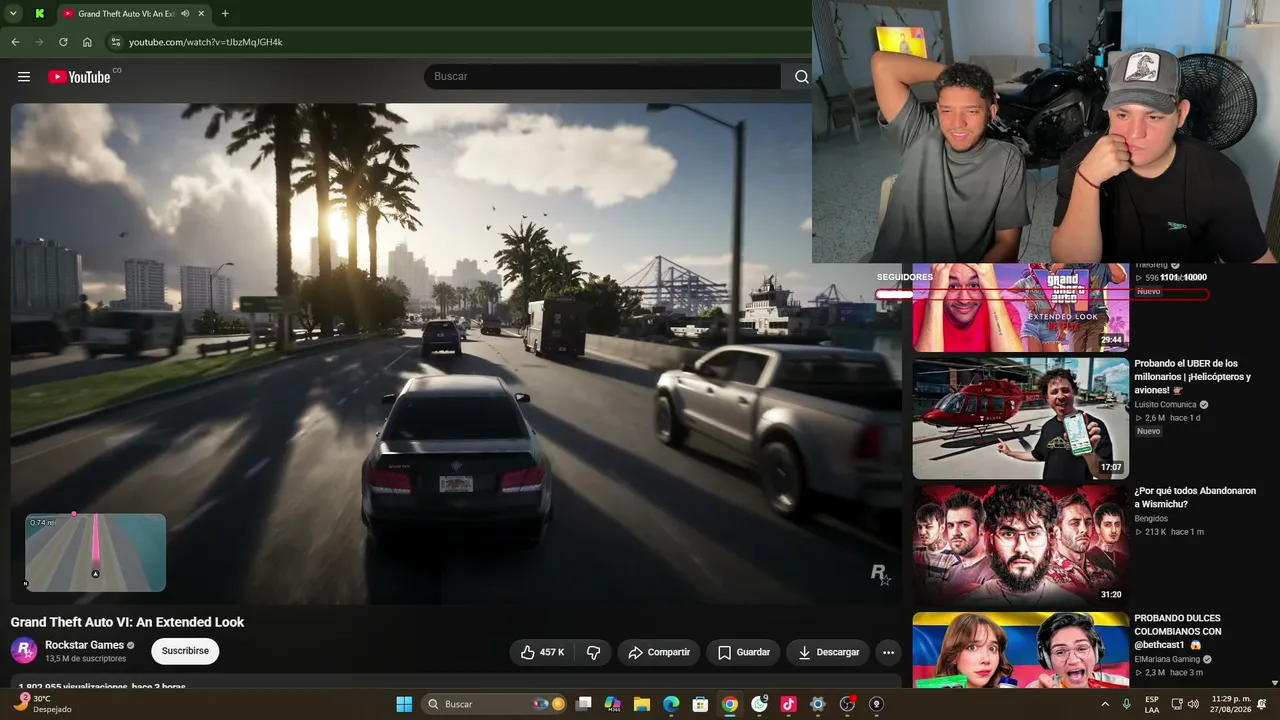1280x720 pixels.
Task: Open the Wismichu video thumbnail
Action: tap(1020, 545)
